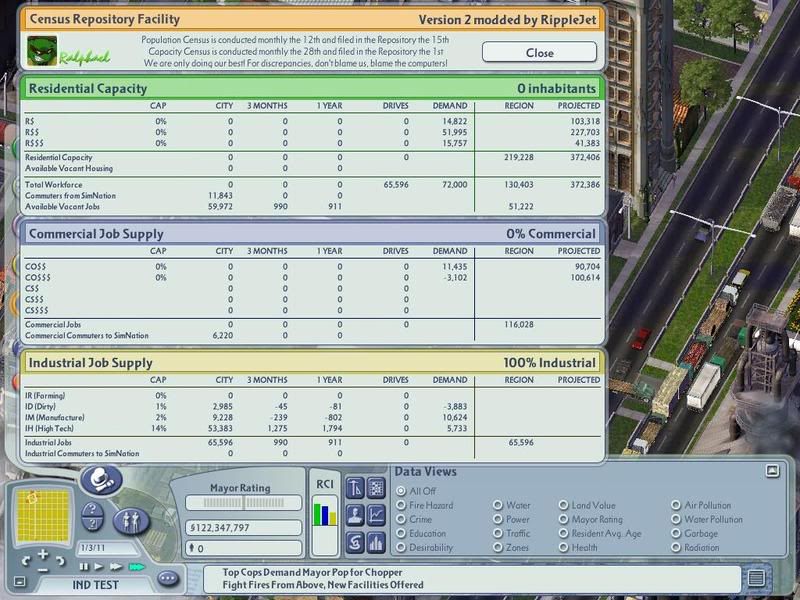Open the news list icon beside ticker
This screenshot has height=600, width=800.
[x=756, y=578]
